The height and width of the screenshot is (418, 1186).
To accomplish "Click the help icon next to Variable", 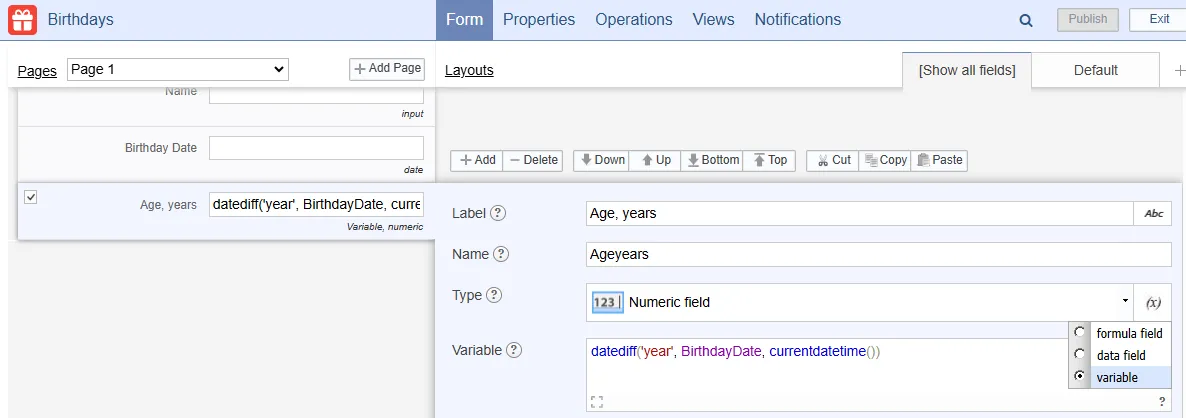I will 514,350.
